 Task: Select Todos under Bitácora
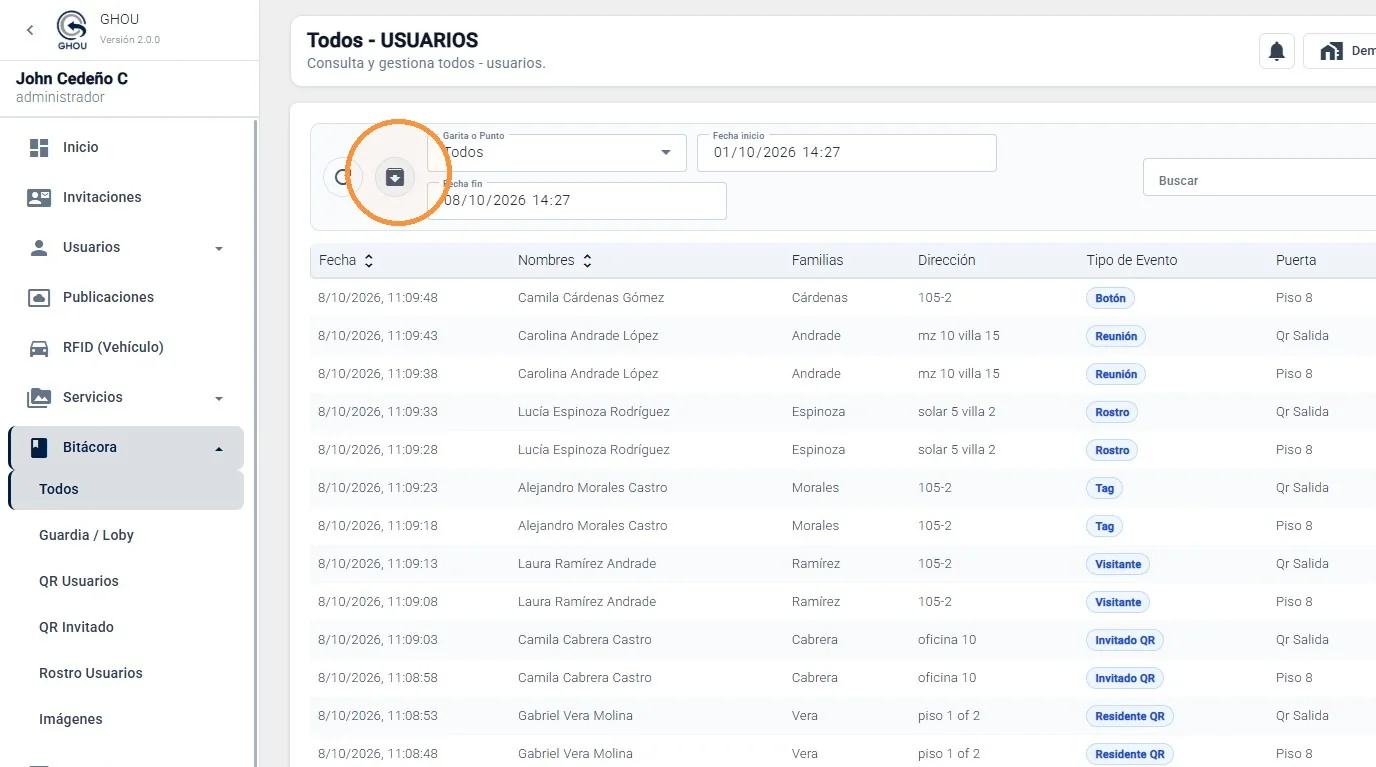(x=126, y=490)
